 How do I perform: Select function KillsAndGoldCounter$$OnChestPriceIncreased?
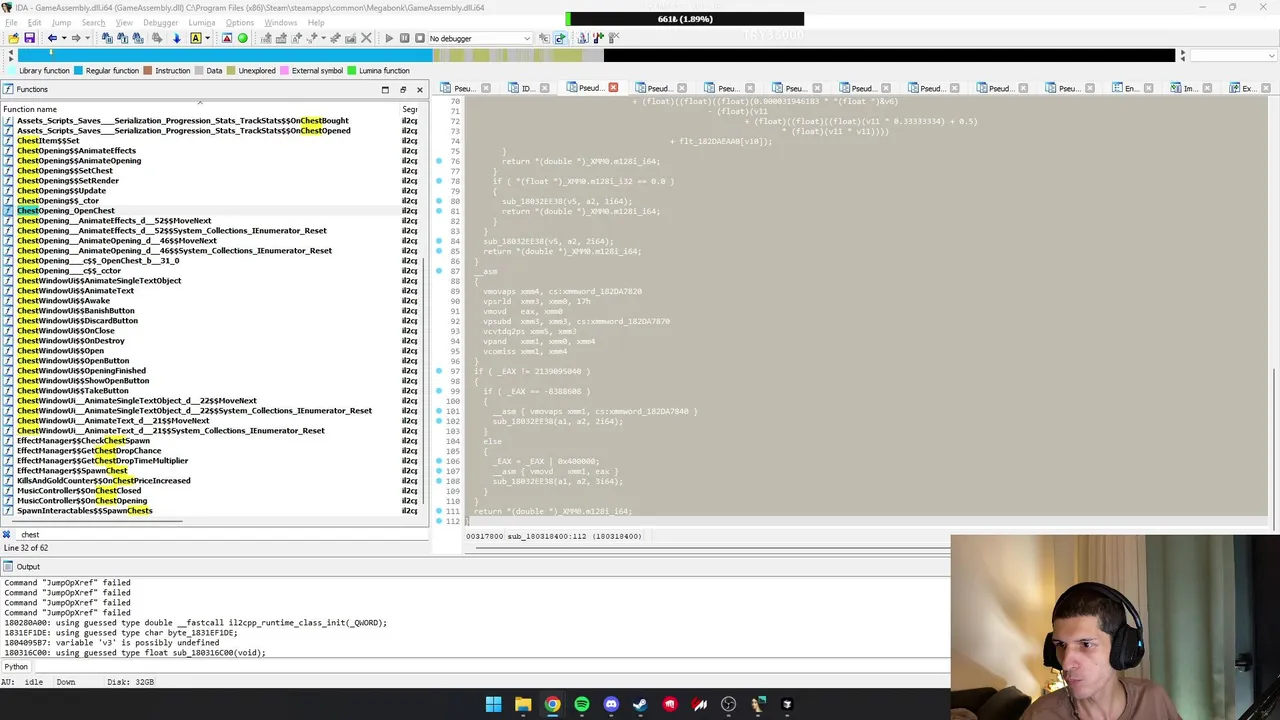[x=104, y=481]
